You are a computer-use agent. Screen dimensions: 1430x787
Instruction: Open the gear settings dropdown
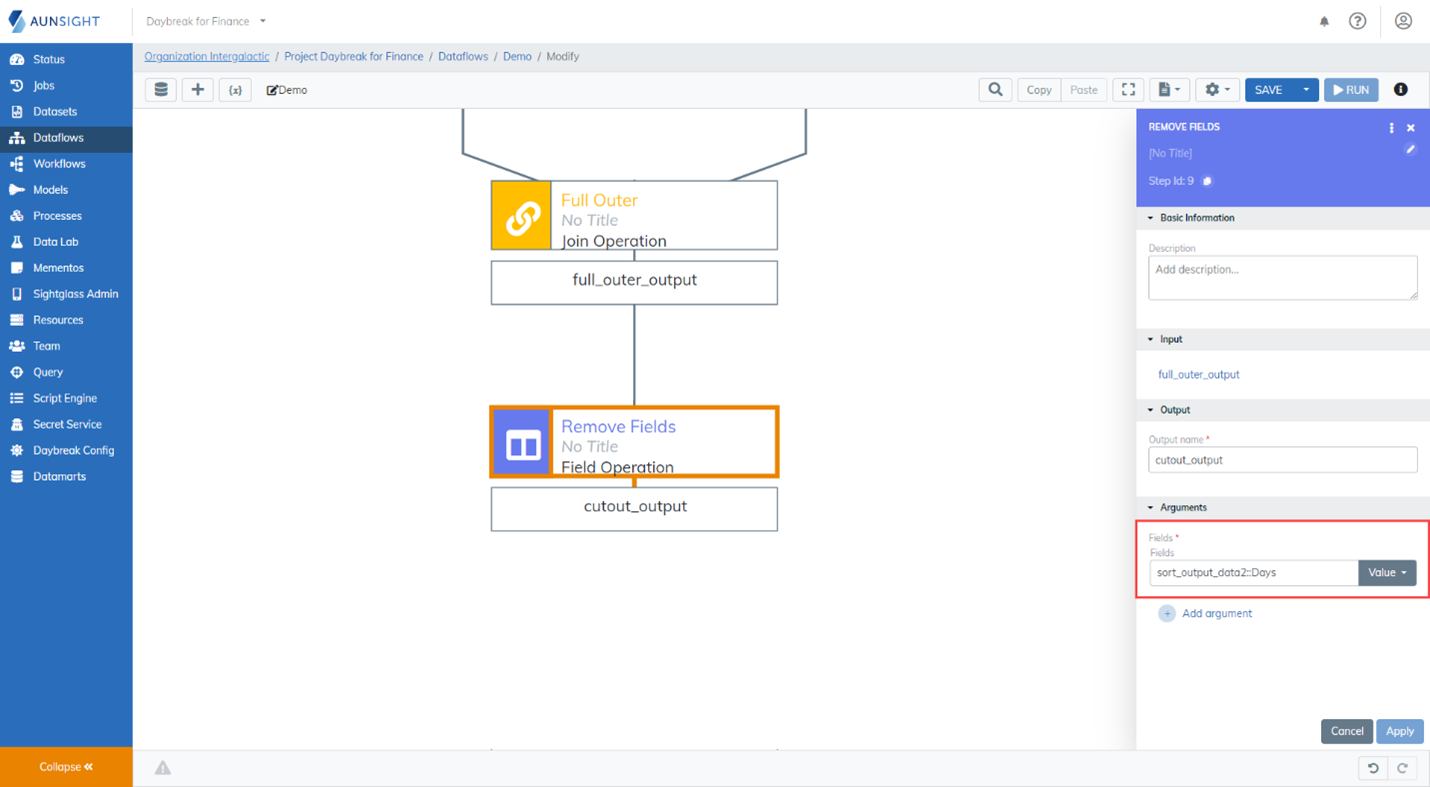pos(1217,90)
